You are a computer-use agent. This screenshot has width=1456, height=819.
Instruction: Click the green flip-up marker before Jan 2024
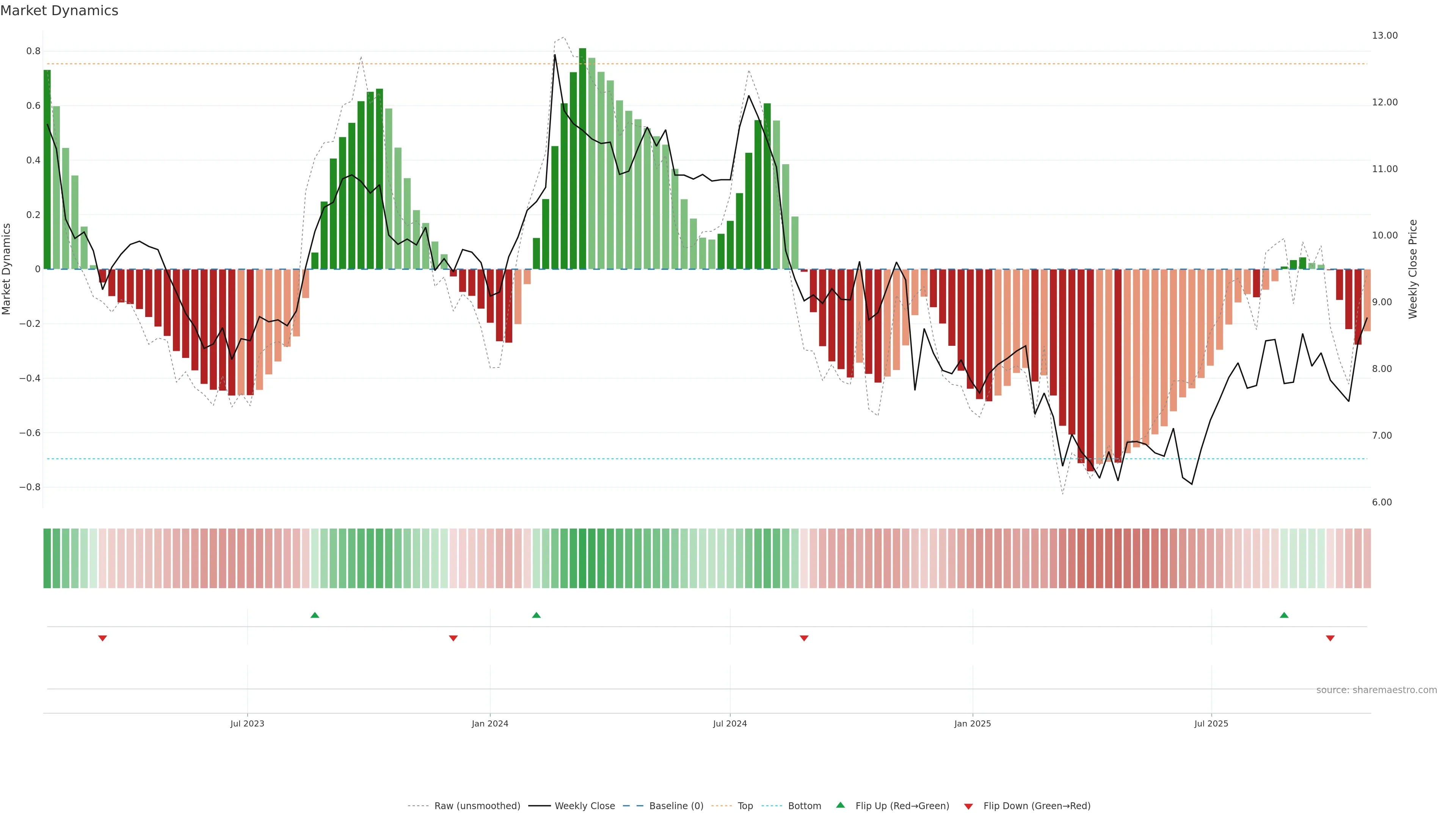[315, 615]
